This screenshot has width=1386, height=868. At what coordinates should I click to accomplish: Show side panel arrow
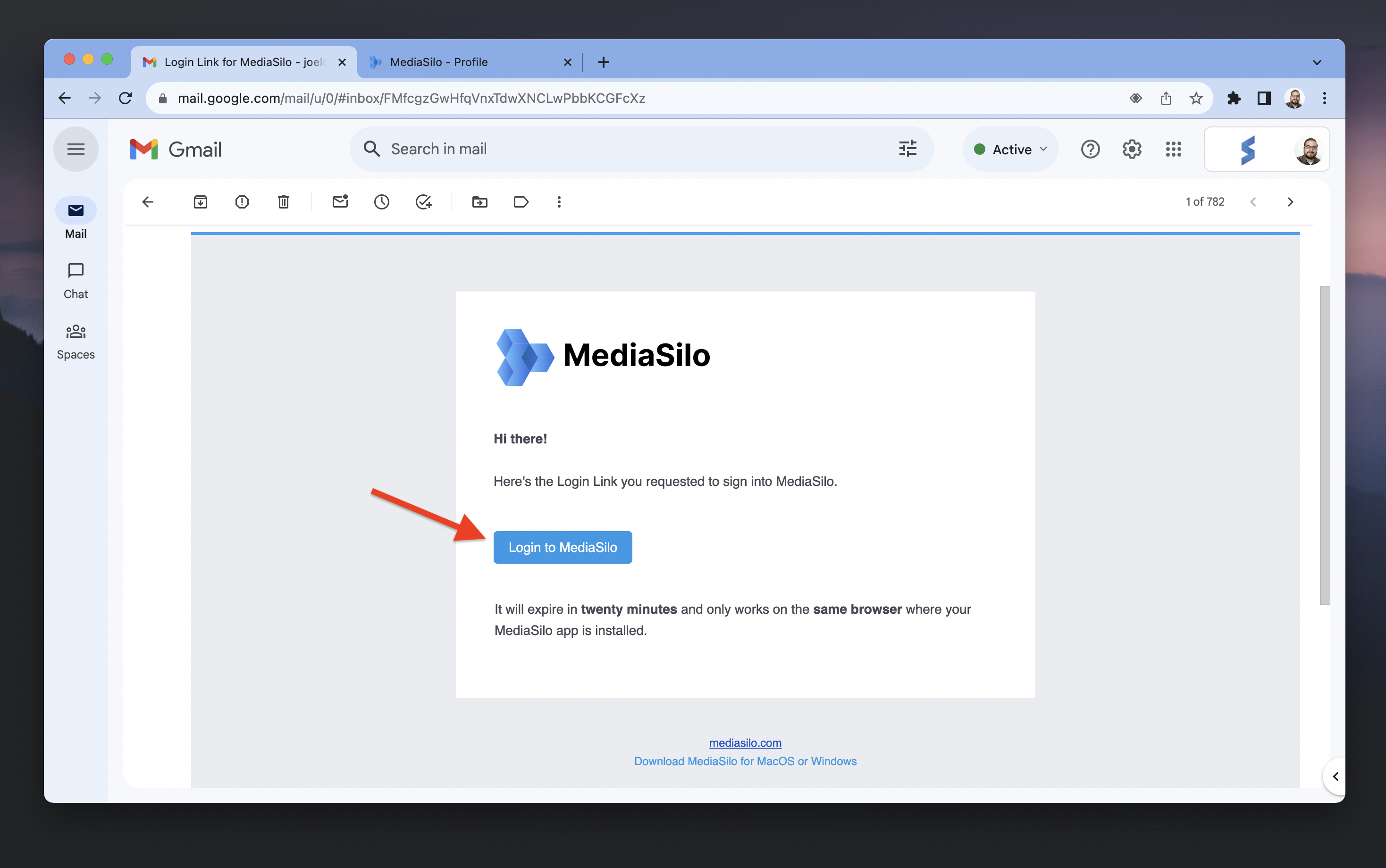tap(1336, 776)
